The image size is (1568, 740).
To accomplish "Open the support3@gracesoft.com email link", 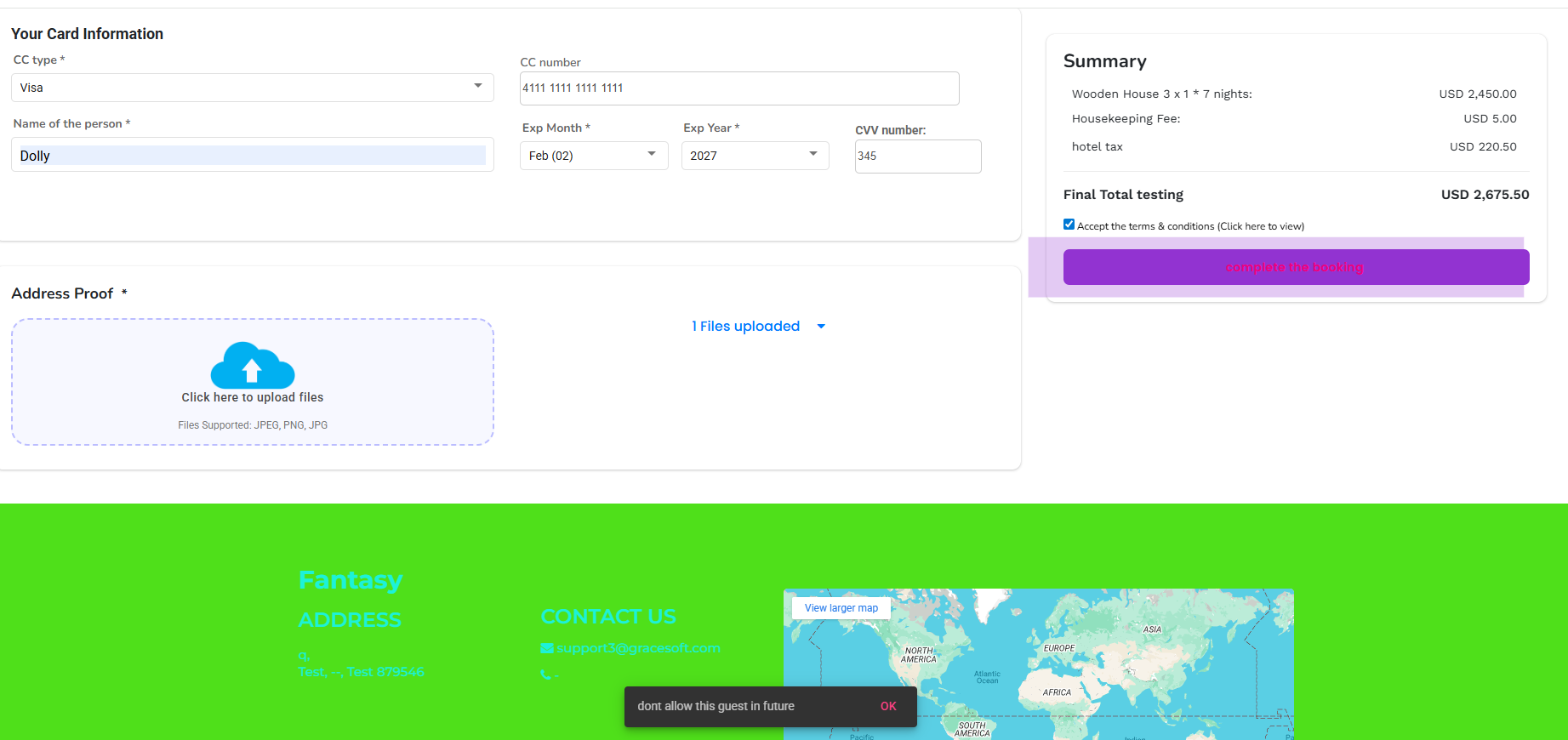I will (x=638, y=648).
